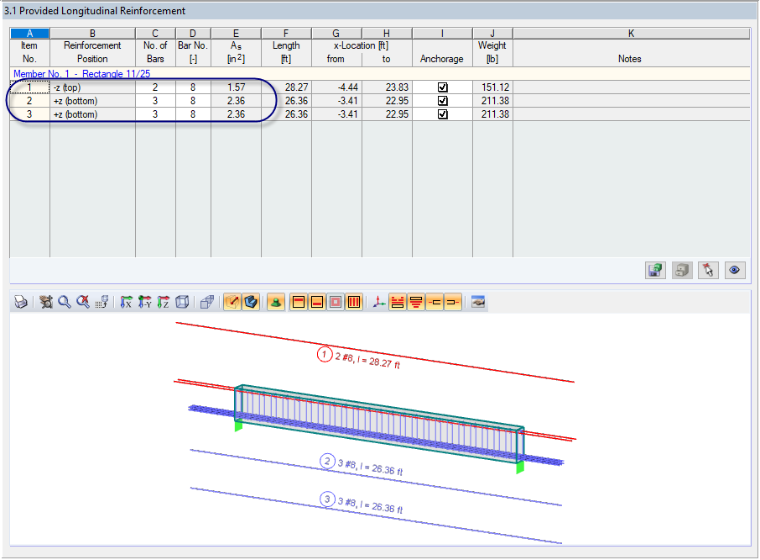760x560 pixels.
Task: Click the save reinforcement template icon
Action: pyautogui.click(x=655, y=270)
